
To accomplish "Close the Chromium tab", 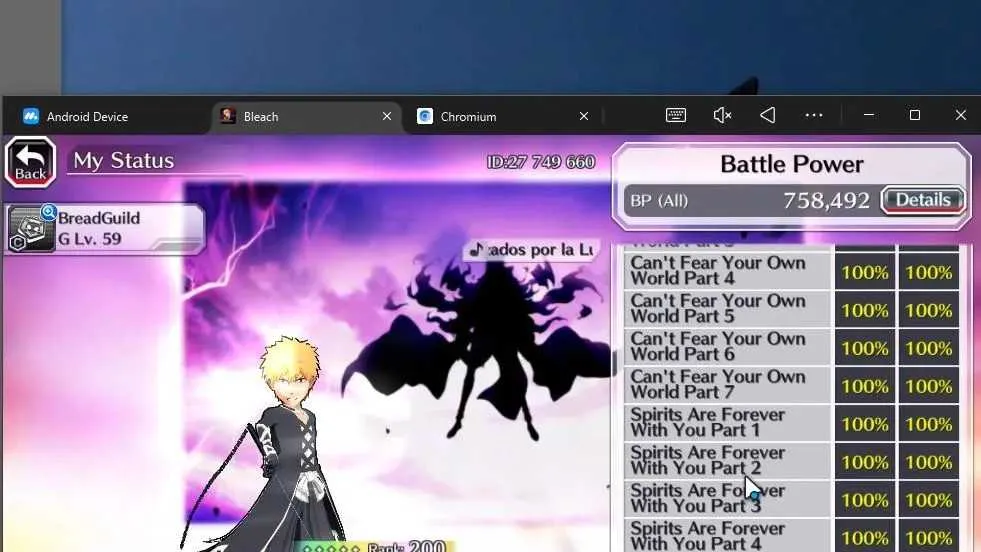I will point(584,116).
